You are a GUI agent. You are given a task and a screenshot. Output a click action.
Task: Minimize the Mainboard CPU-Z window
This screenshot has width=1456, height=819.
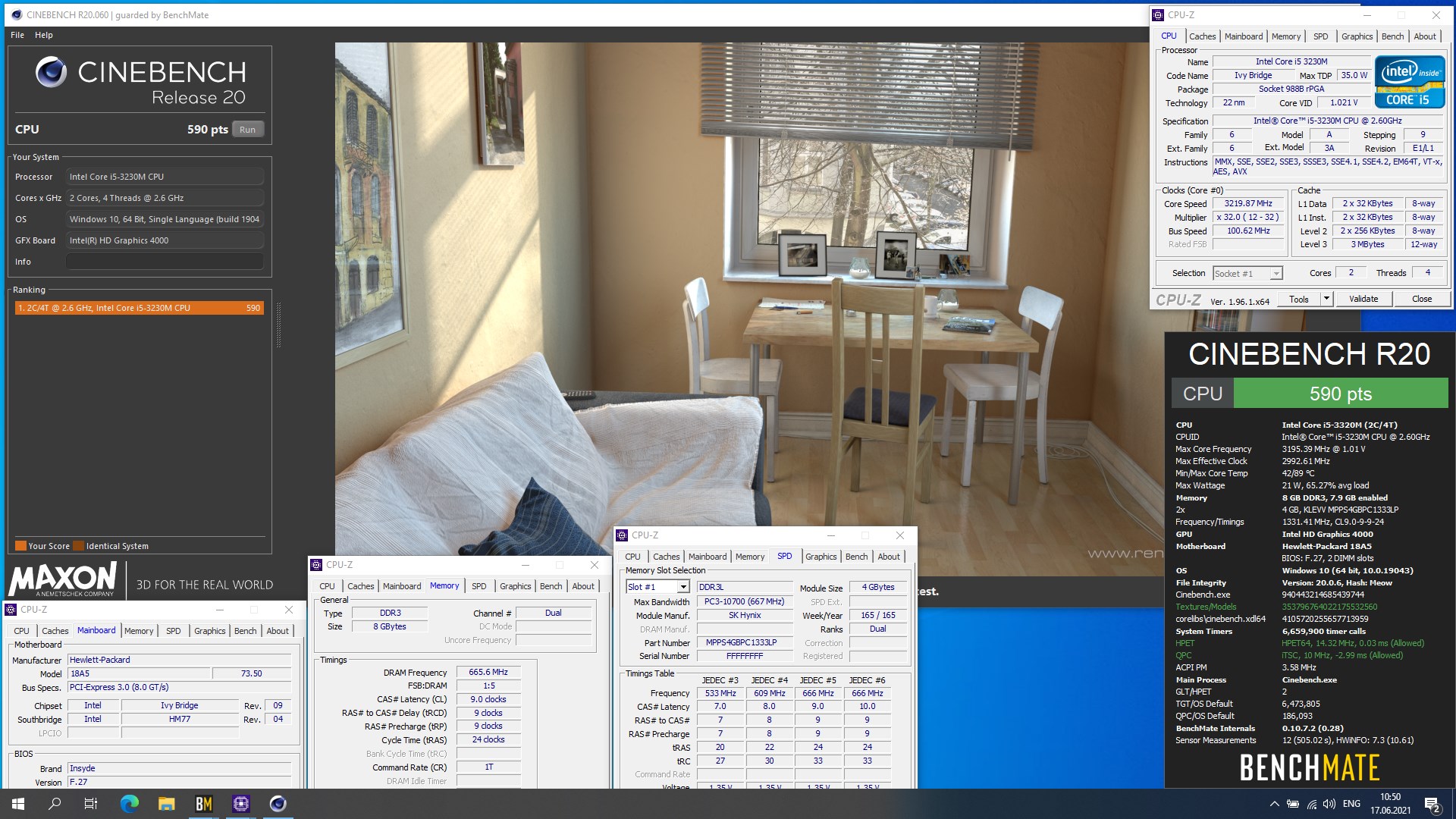click(220, 610)
